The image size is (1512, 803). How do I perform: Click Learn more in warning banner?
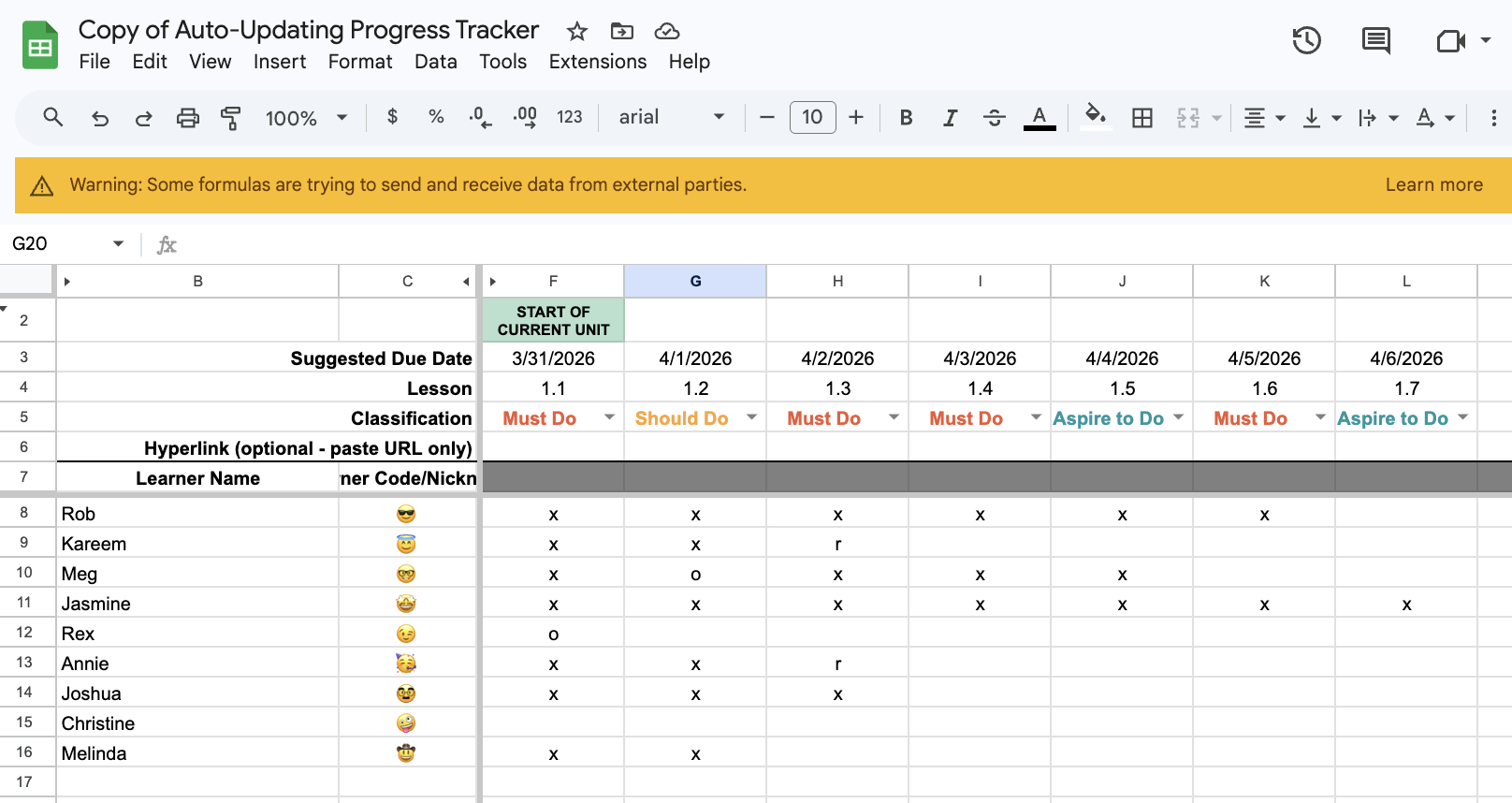1433,184
